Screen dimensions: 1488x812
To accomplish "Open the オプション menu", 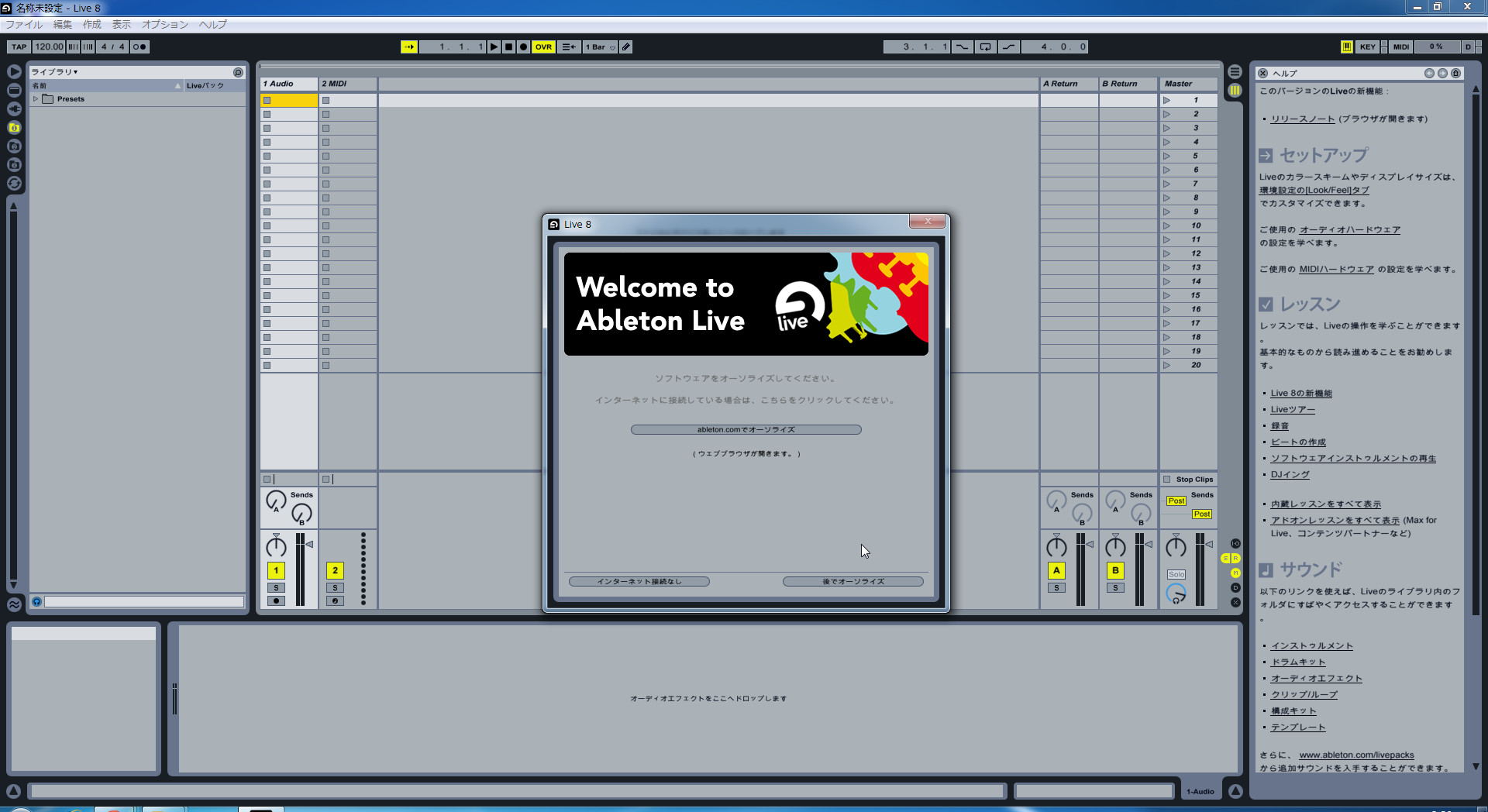I will pos(164,25).
